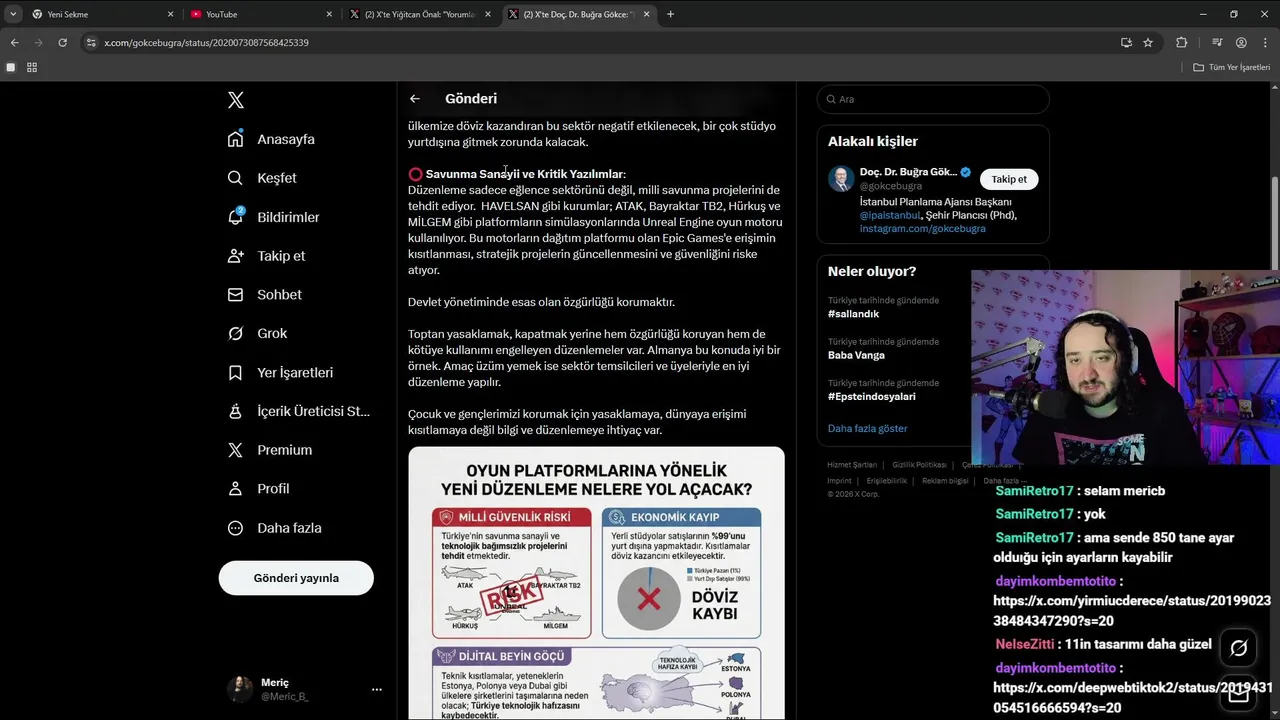Screen dimensions: 1280x720
Task: Click Meriç's profile avatar
Action: click(240, 689)
